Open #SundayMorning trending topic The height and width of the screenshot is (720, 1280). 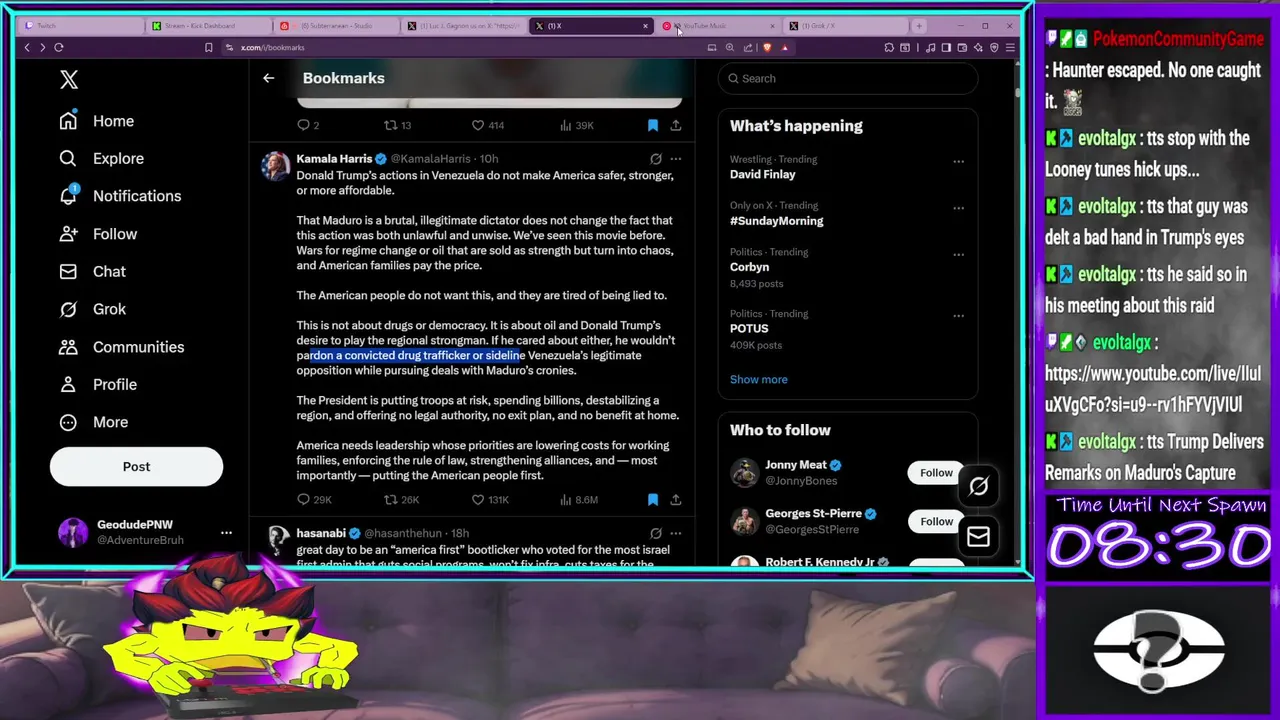(x=777, y=221)
